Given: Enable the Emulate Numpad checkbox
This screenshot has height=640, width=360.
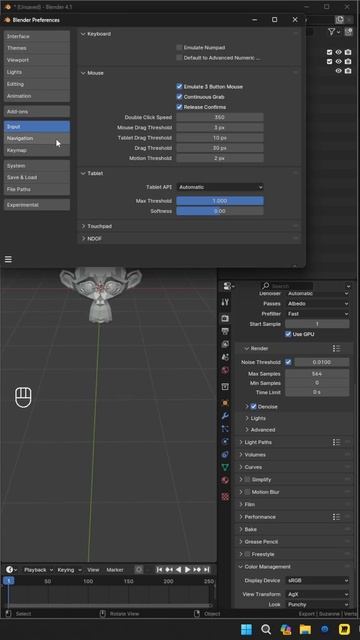Looking at the screenshot, I should pyautogui.click(x=179, y=47).
